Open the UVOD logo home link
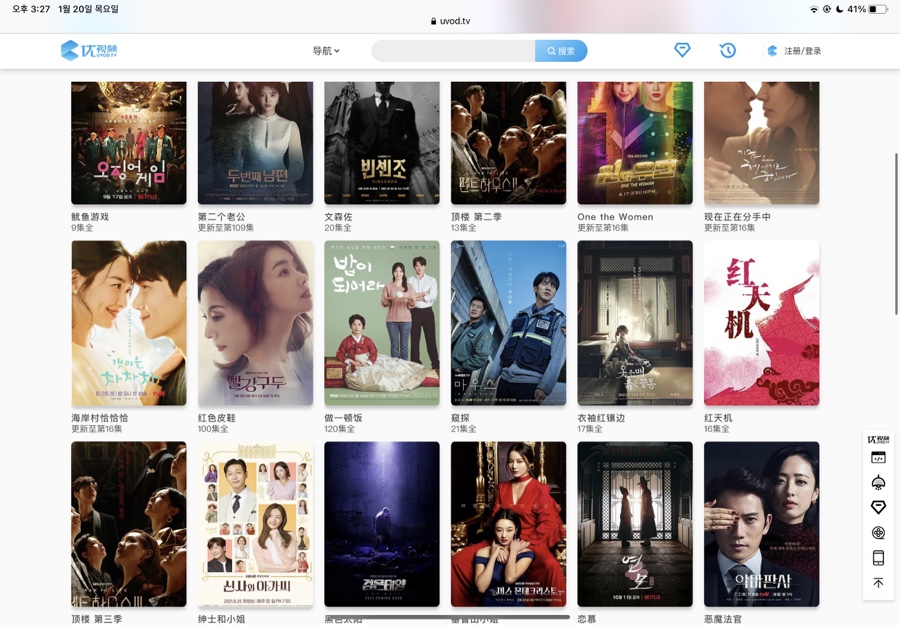Screen dimensions: 900x625 pyautogui.click(x=89, y=51)
